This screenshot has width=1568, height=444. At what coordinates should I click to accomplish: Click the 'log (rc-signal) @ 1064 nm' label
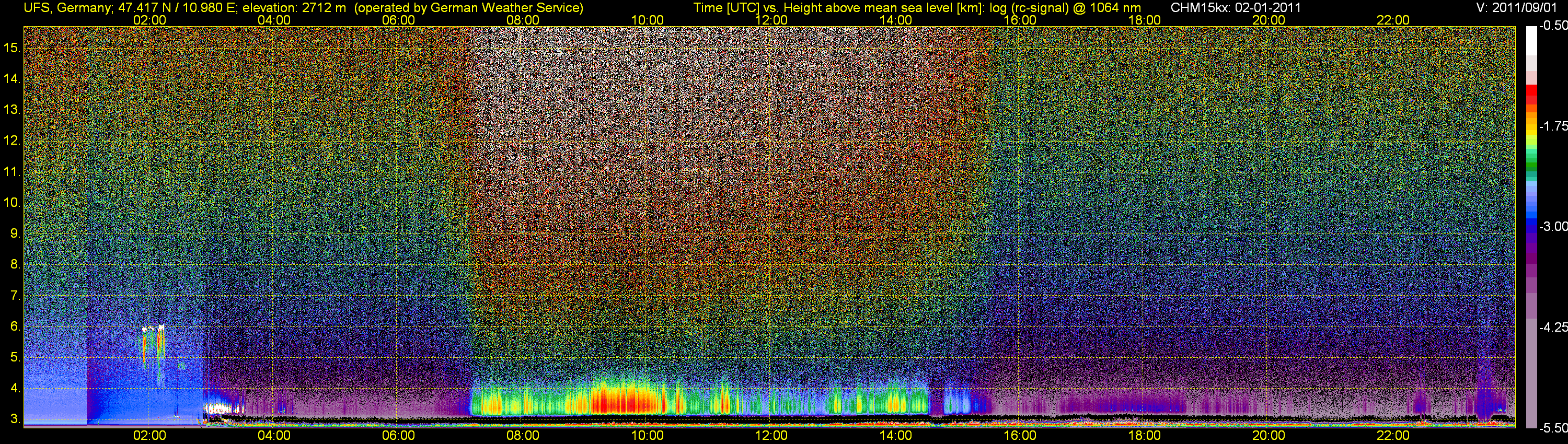point(1066,8)
